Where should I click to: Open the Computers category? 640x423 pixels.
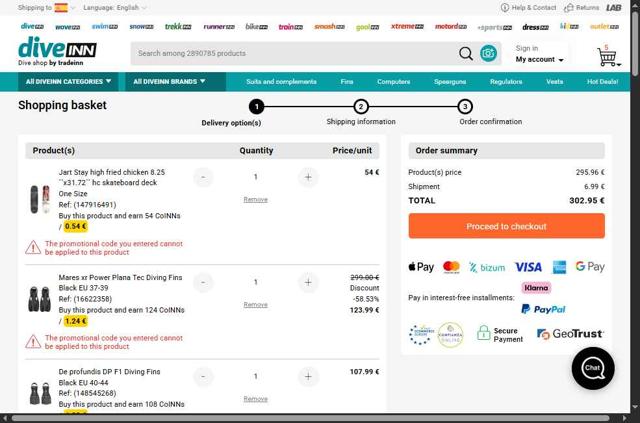393,82
